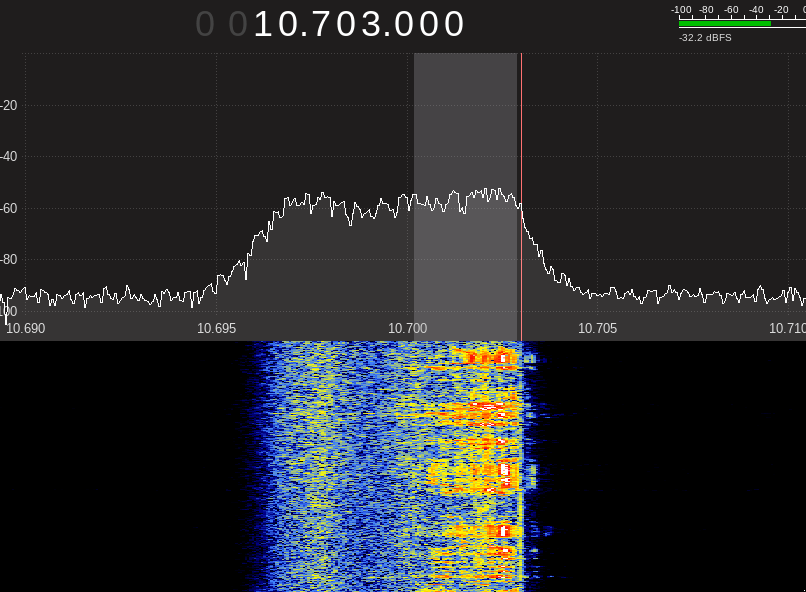Click the -80 dB level axis label
This screenshot has height=592, width=806.
pos(9,260)
